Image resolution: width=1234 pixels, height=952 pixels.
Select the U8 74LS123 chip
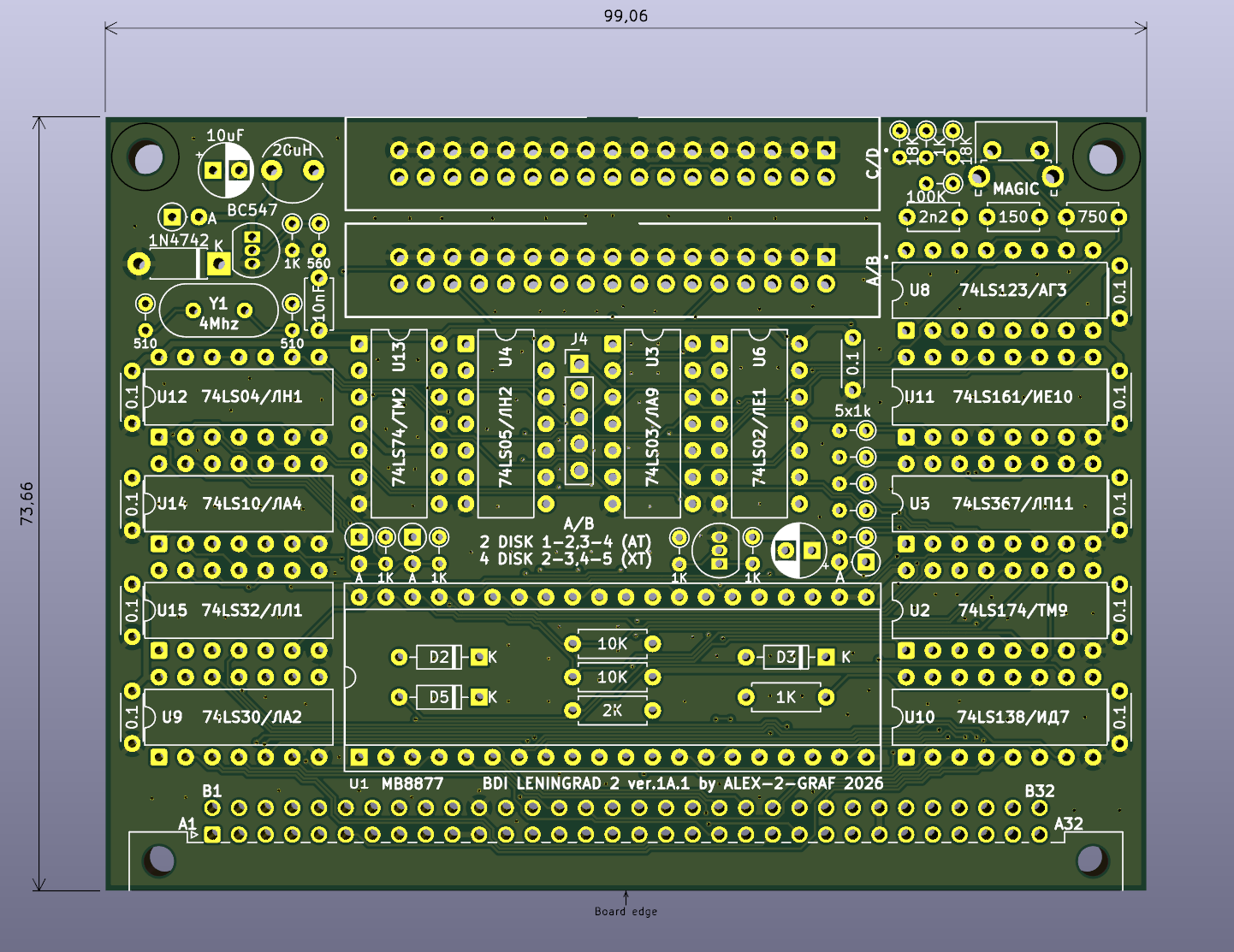[999, 291]
